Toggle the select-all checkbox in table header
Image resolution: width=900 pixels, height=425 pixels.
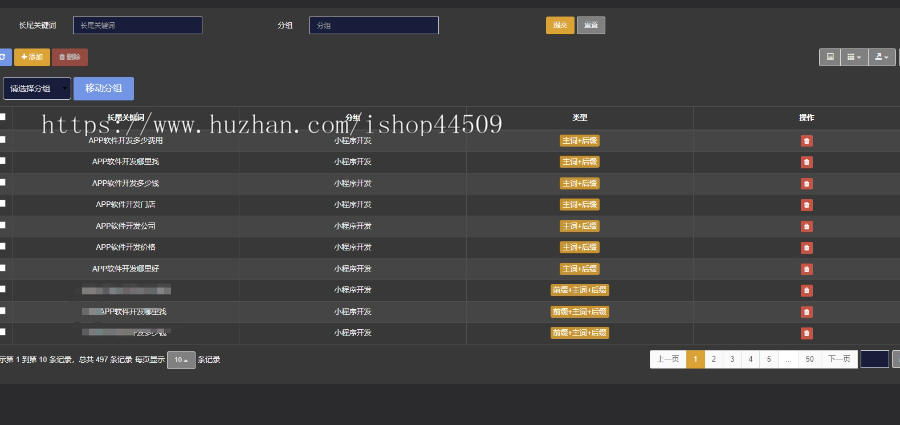2,117
